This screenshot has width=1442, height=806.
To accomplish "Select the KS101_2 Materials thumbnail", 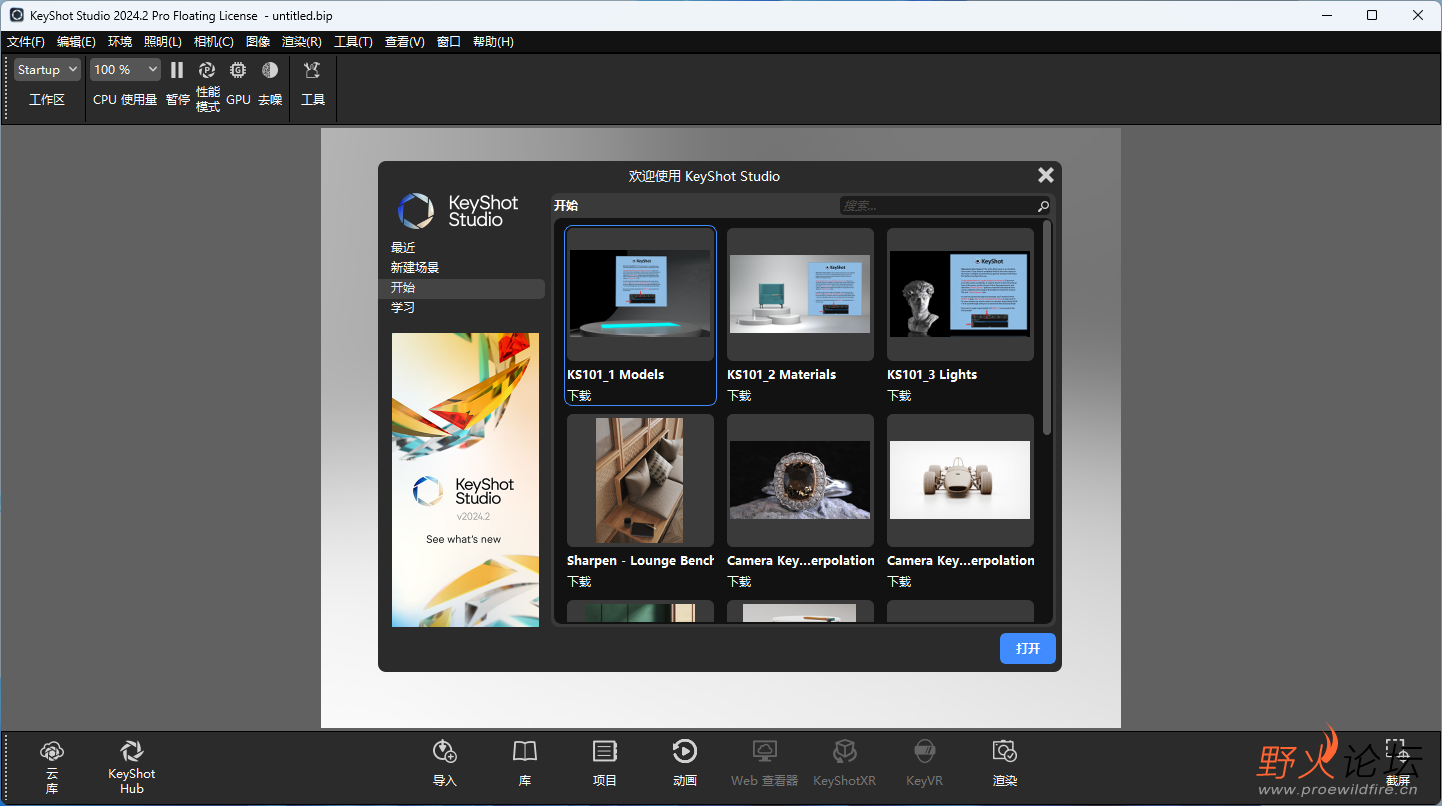I will pos(800,294).
